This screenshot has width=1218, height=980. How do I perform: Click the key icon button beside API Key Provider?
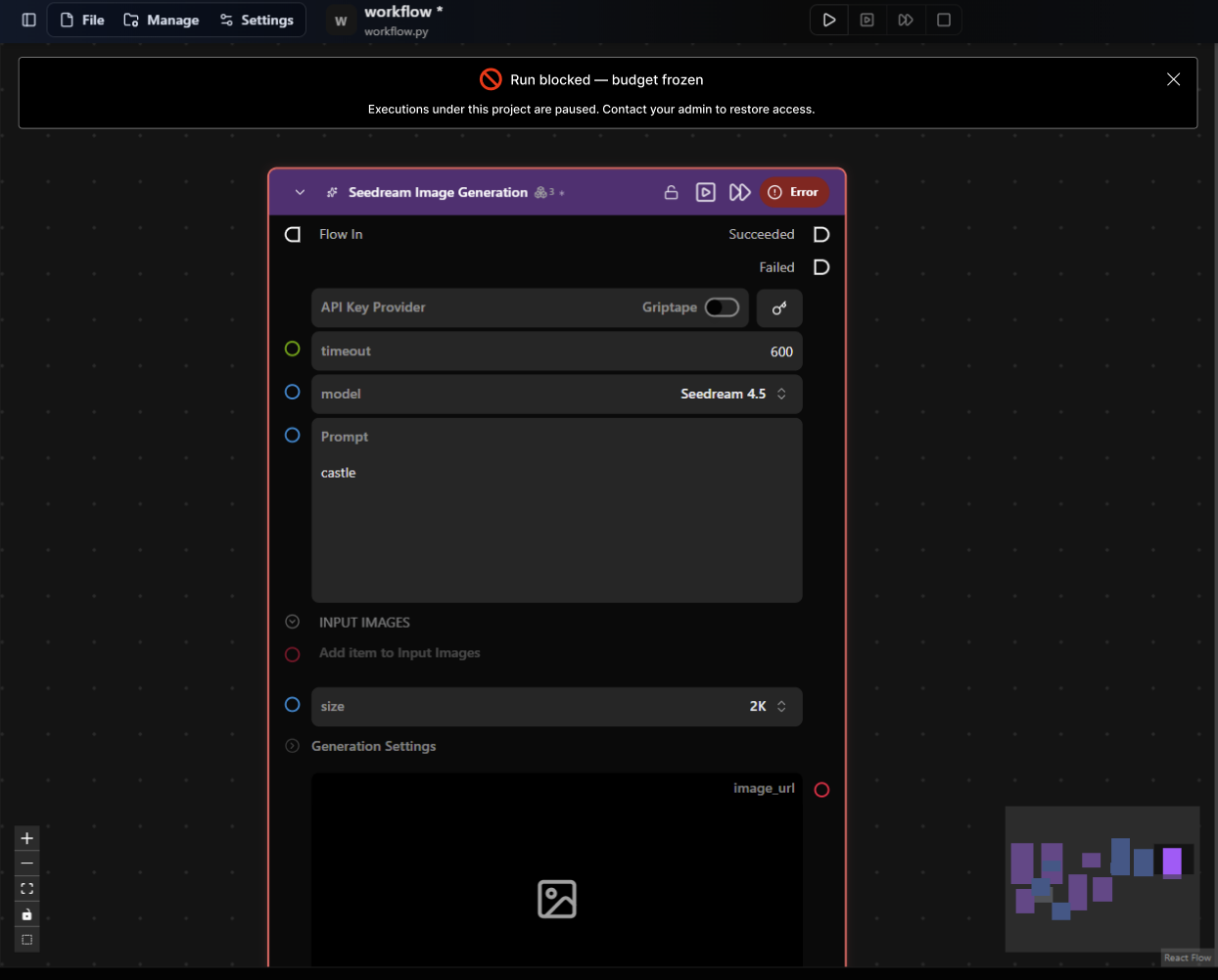click(x=779, y=308)
